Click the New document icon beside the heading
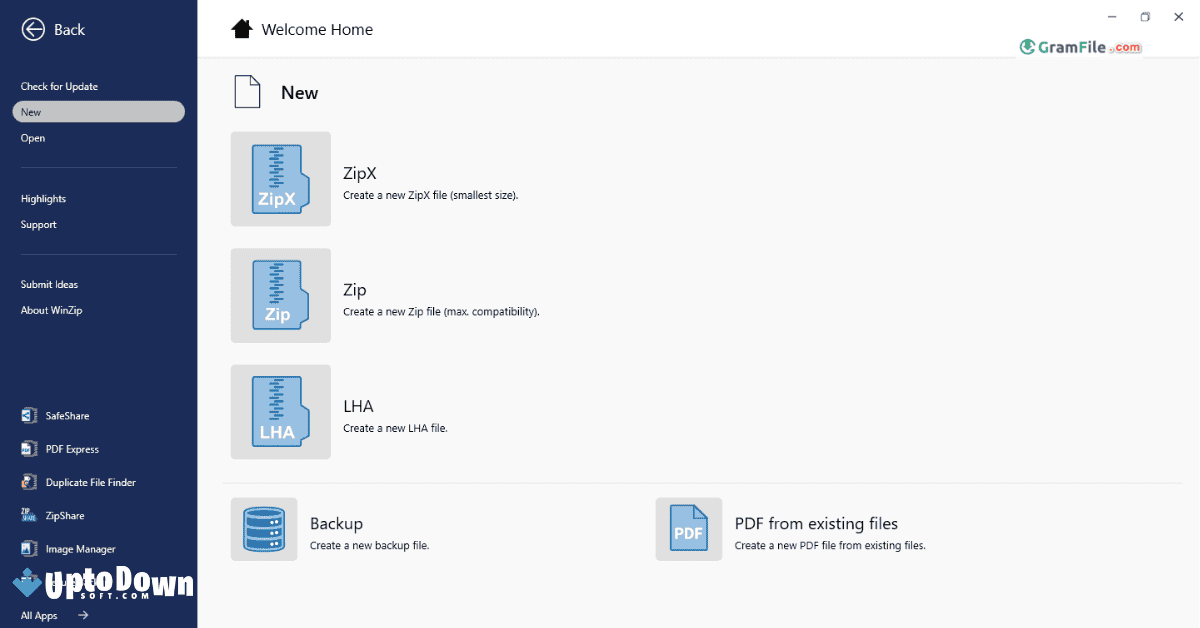The width and height of the screenshot is (1200, 628). [x=247, y=91]
